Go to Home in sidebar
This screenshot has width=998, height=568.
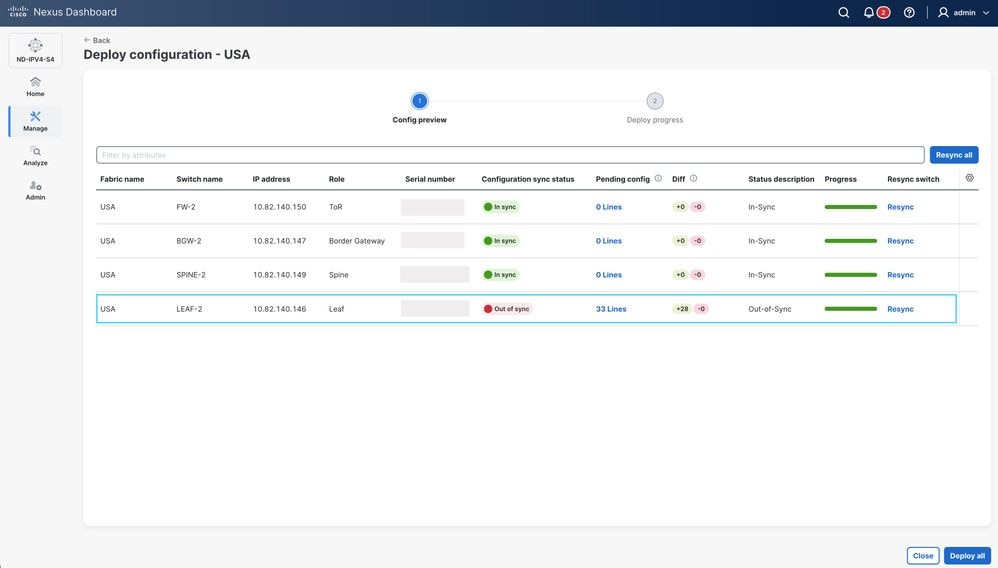(36, 87)
